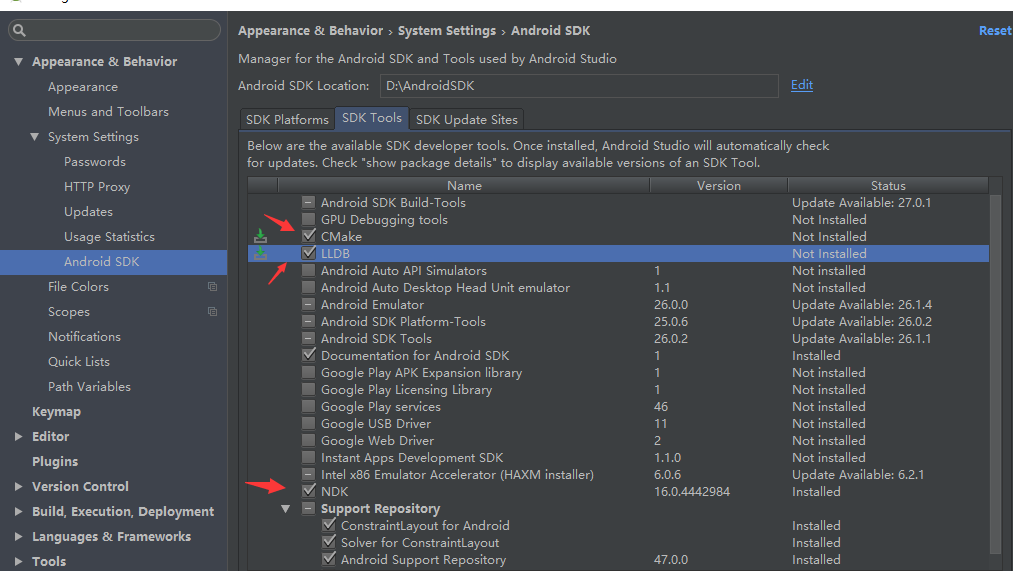
Task: Uncheck the LLDB checkbox
Action: point(309,253)
